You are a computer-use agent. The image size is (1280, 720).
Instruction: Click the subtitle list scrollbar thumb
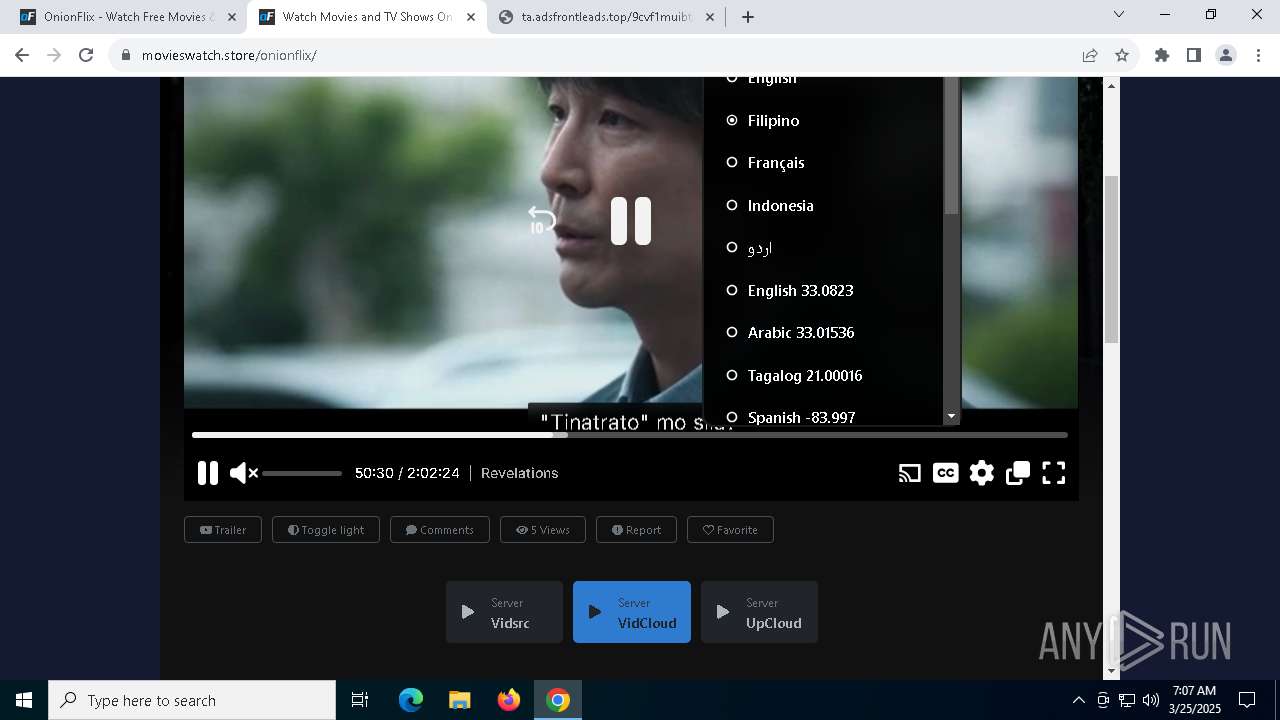951,146
